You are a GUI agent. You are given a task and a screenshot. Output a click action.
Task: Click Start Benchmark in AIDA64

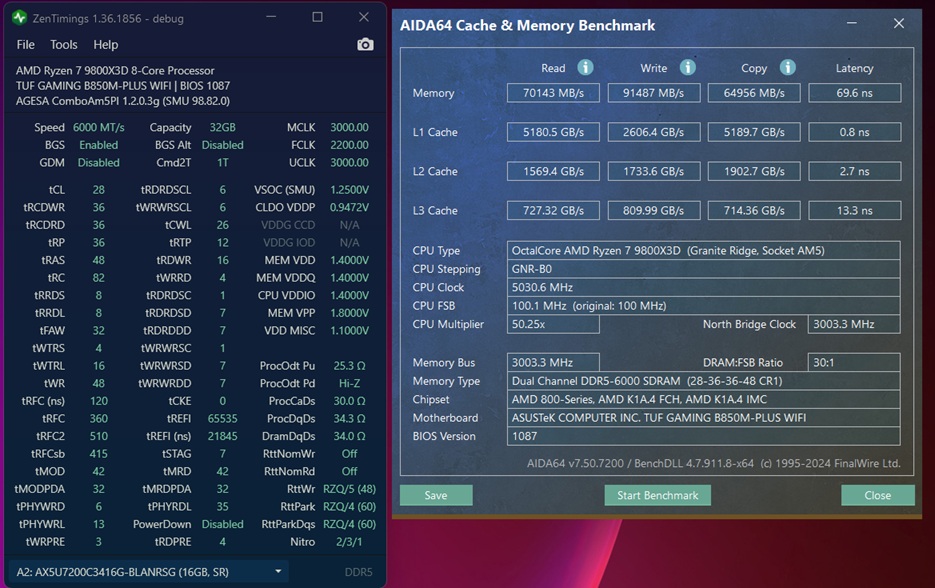(x=657, y=495)
